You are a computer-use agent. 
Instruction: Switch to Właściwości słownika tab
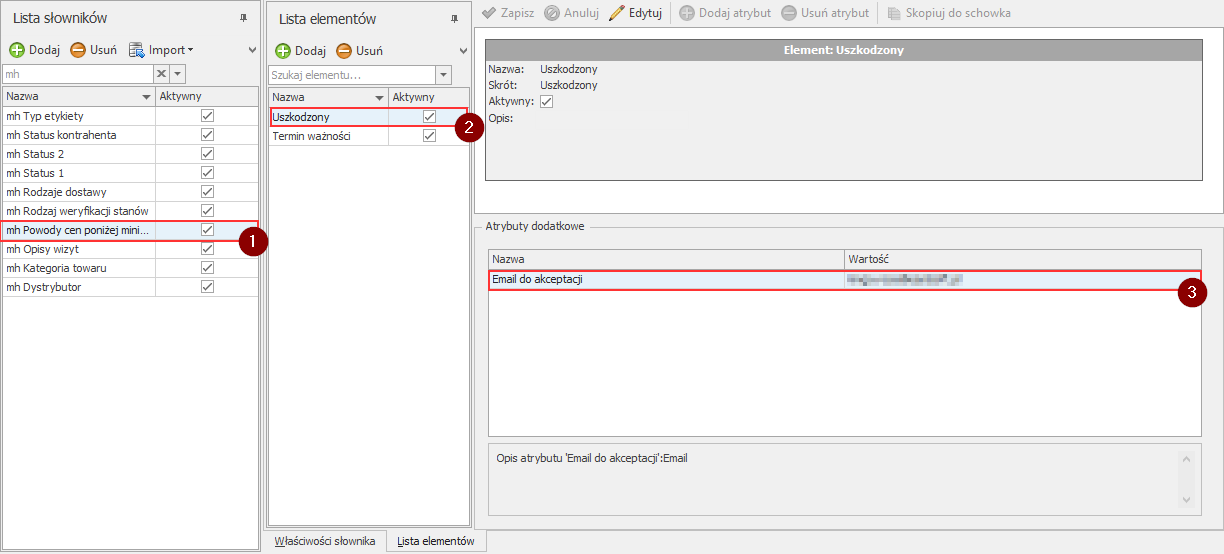coord(324,541)
